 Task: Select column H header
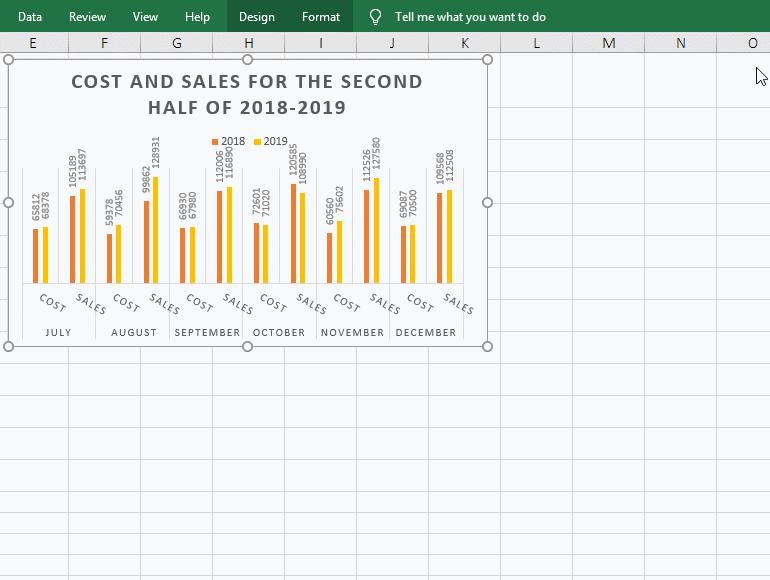[x=249, y=43]
